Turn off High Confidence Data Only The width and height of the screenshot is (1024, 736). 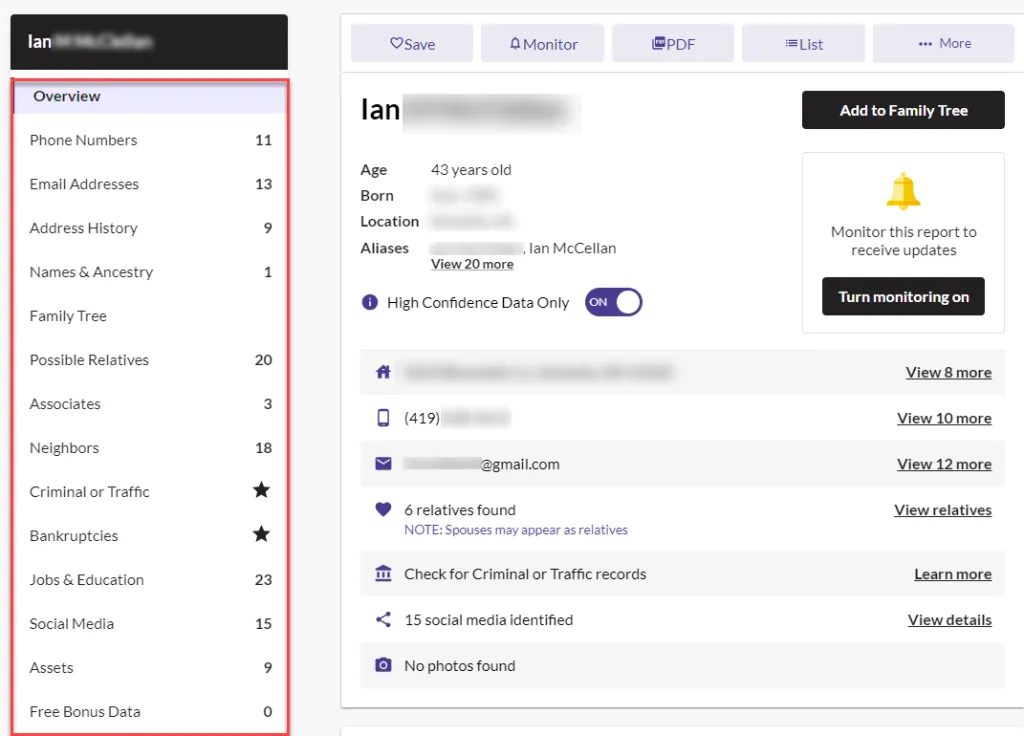pos(612,301)
